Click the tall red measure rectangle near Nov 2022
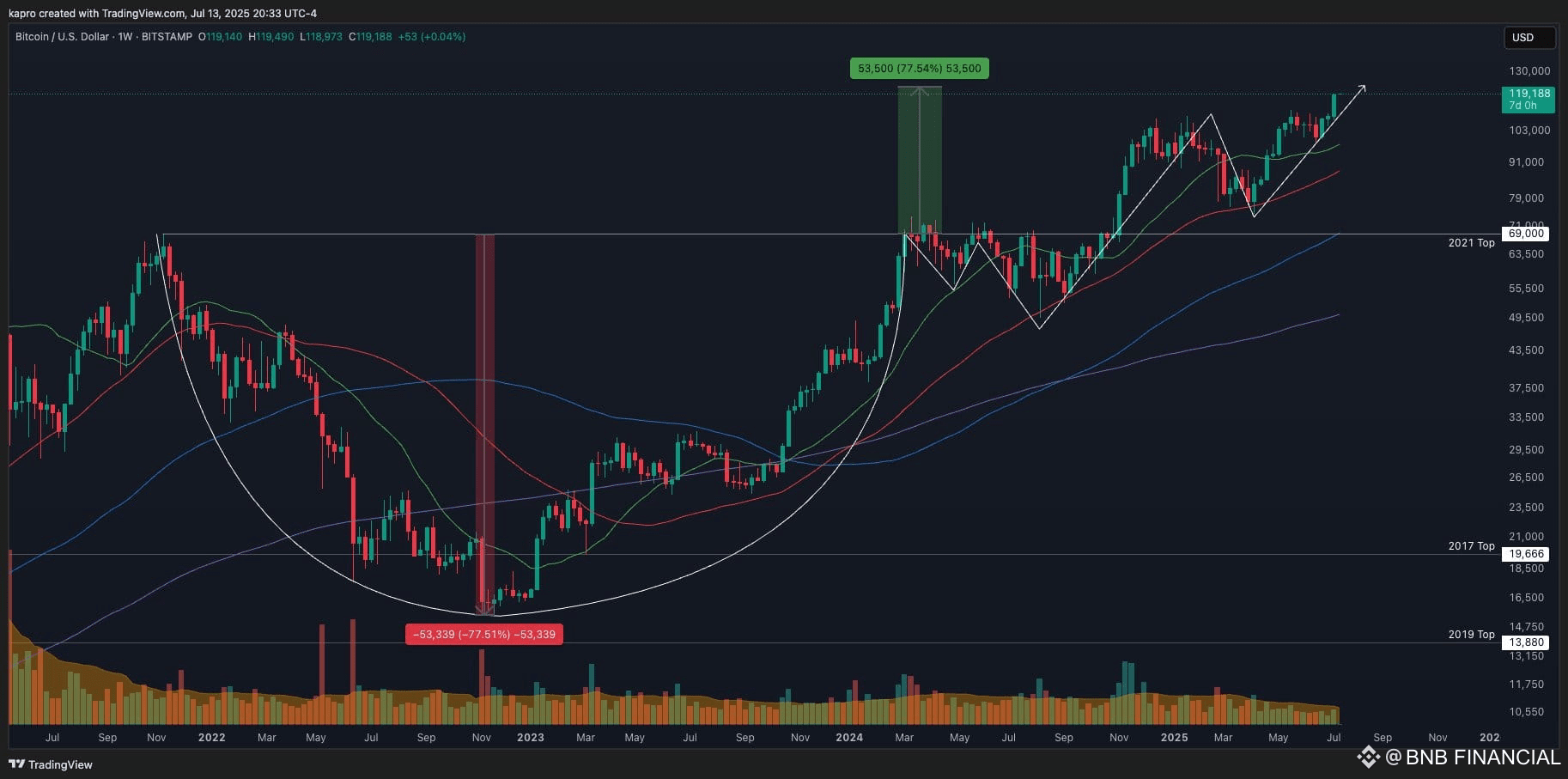1568x779 pixels. point(485,424)
